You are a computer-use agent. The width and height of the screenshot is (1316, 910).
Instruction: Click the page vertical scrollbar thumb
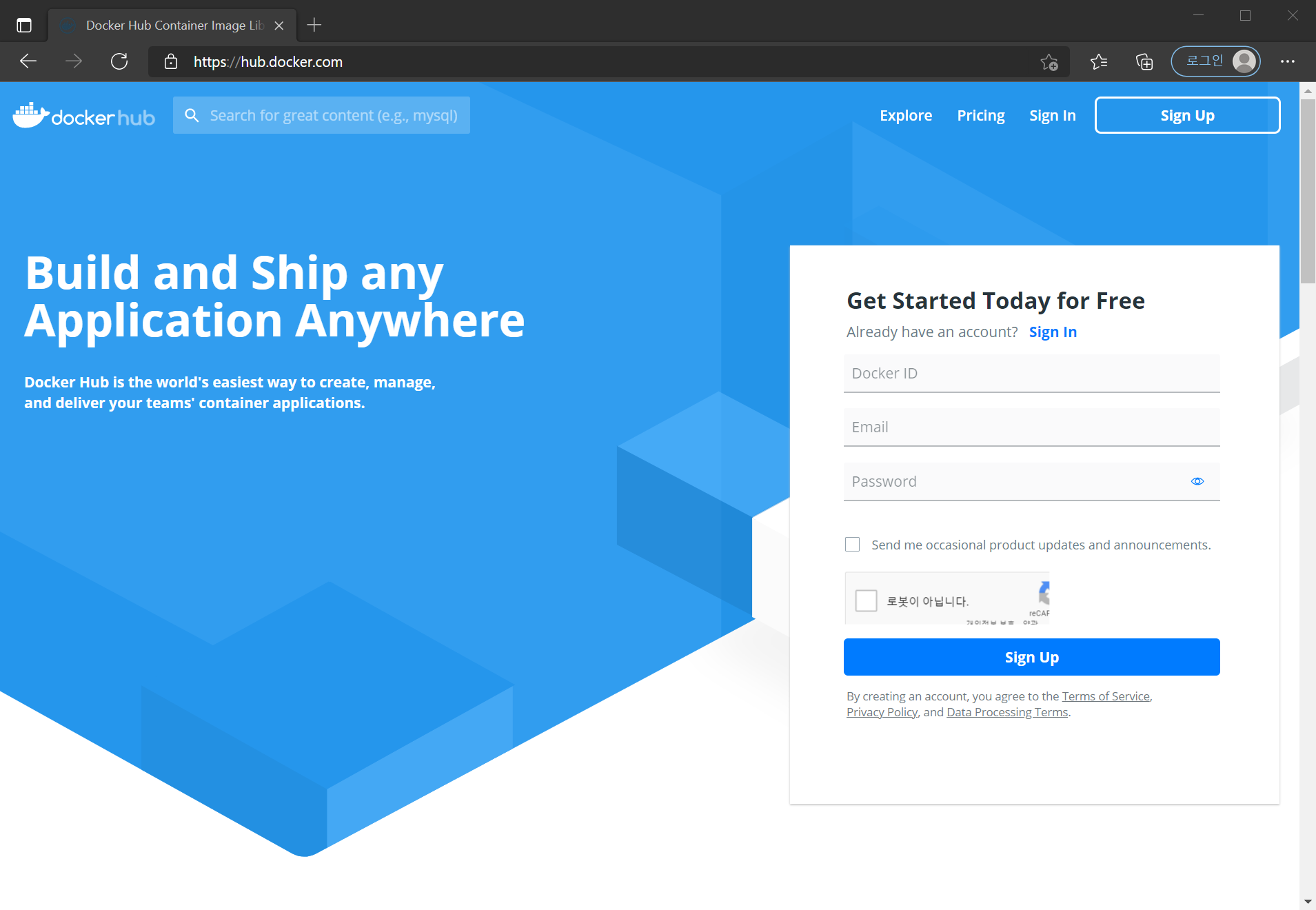[1308, 191]
